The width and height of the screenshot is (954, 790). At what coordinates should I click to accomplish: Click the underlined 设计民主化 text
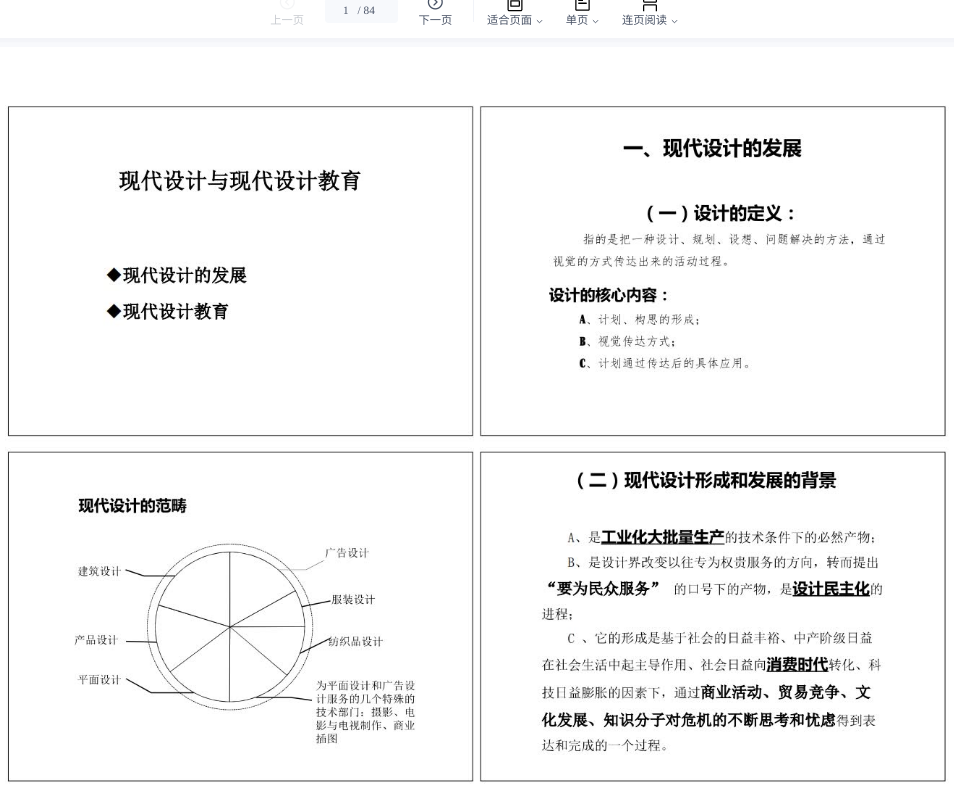[830, 589]
